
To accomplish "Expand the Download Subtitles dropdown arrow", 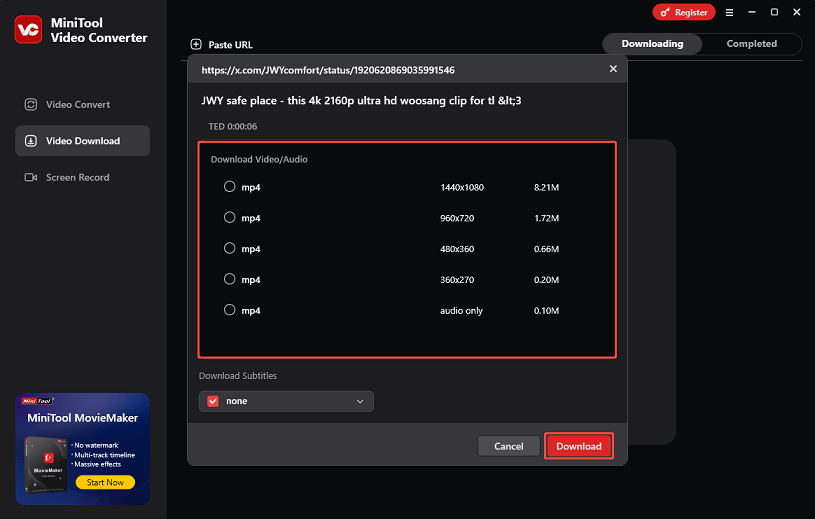I will [x=360, y=402].
